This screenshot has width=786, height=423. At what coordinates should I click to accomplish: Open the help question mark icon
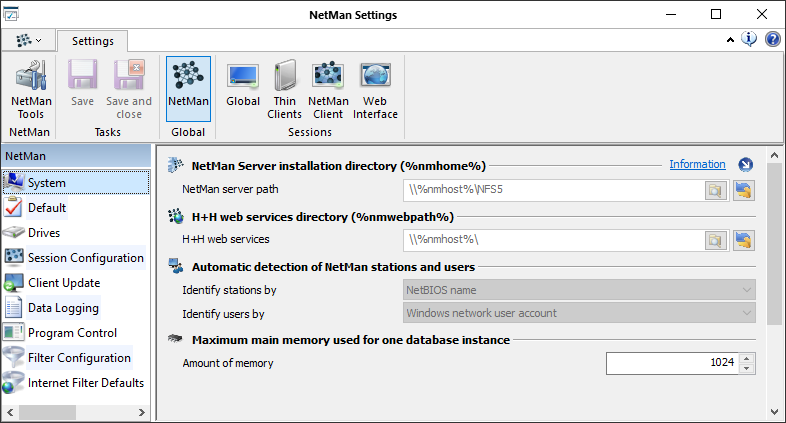773,40
